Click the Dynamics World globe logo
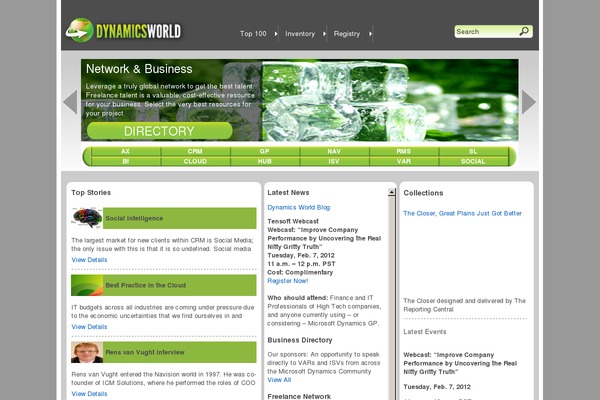The width and height of the screenshot is (600, 400). tap(80, 30)
